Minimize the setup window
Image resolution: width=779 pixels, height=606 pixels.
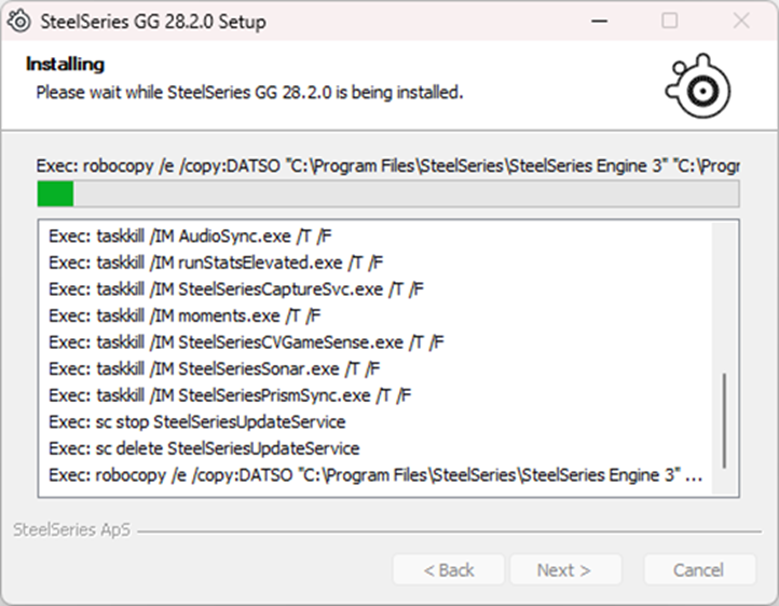(x=598, y=21)
